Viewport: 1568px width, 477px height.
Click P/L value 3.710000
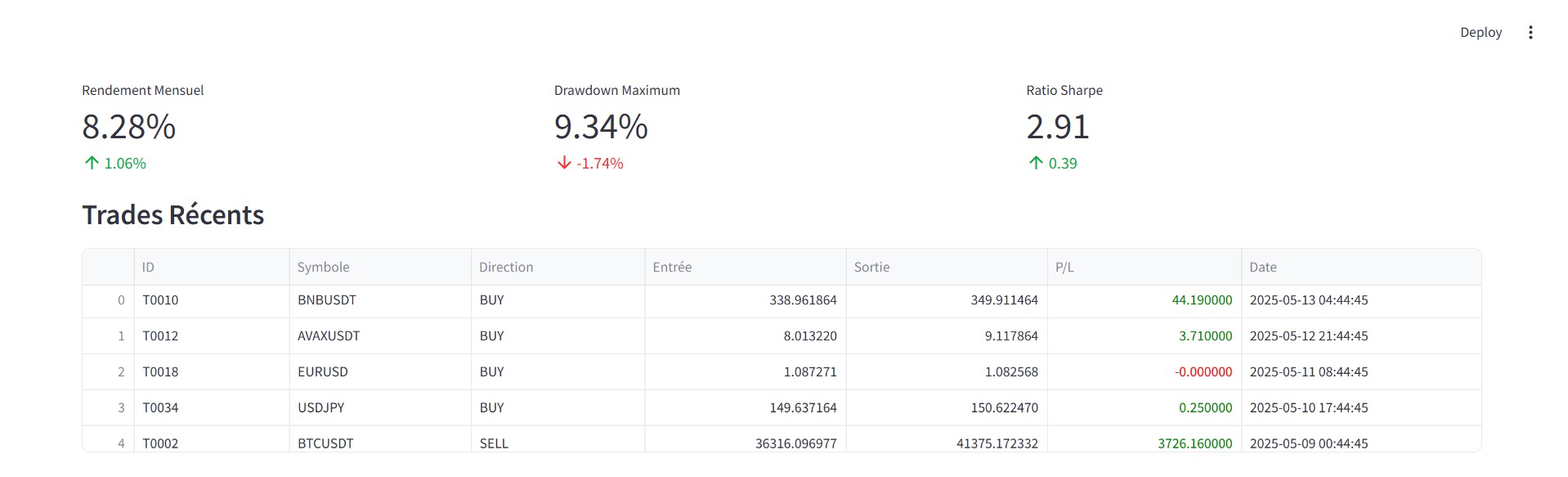pyautogui.click(x=1145, y=336)
